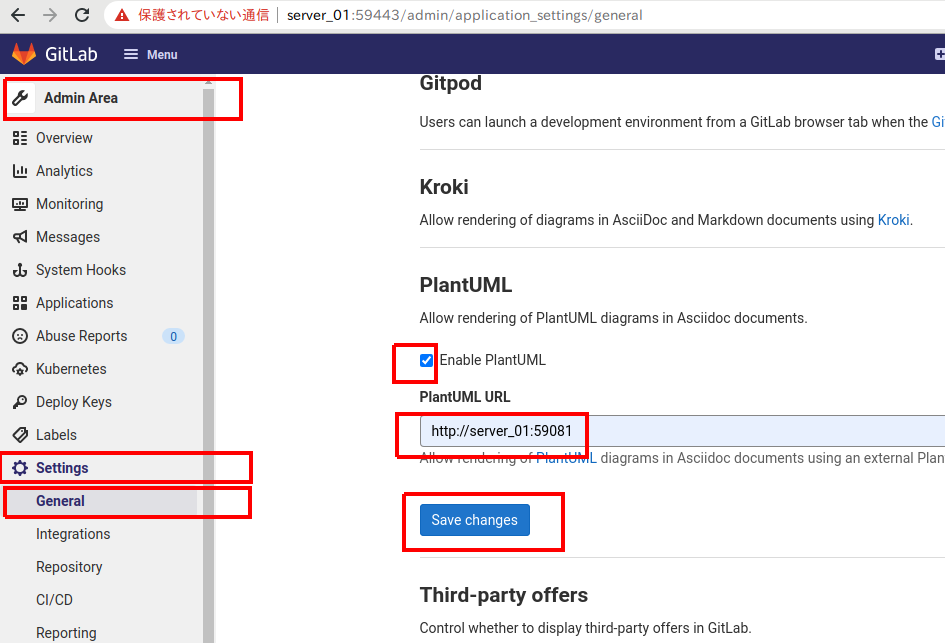
Task: Click the Monitoring screen icon
Action: point(20,204)
